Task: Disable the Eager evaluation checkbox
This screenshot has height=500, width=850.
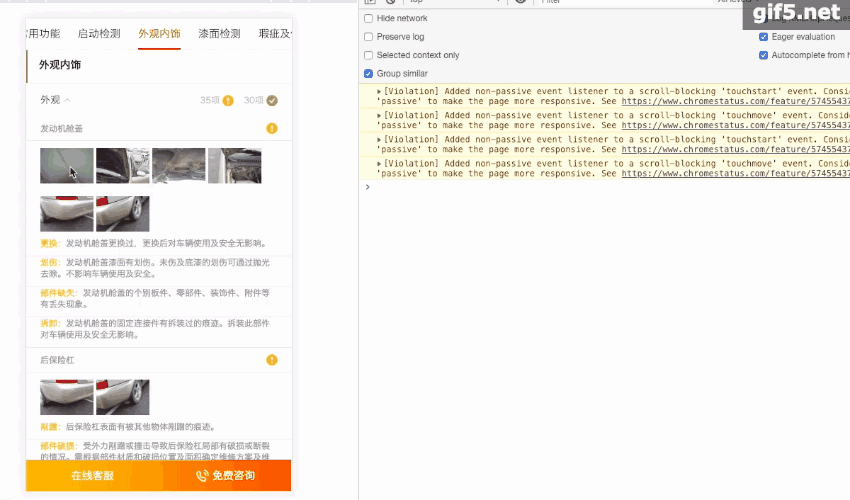Action: pyautogui.click(x=763, y=37)
